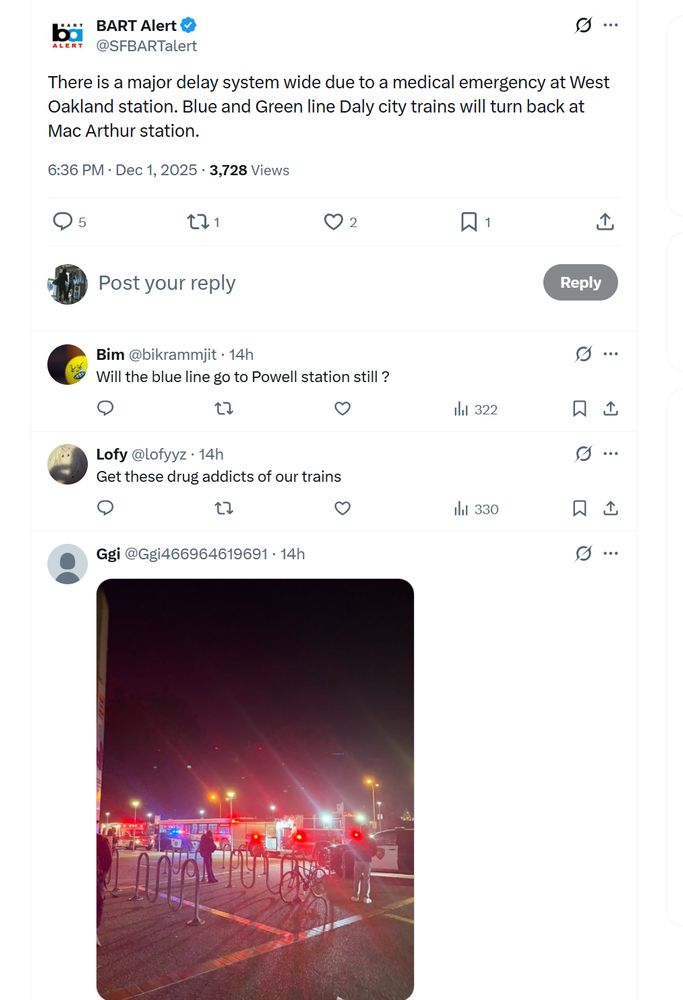Open Ggi's emergency lights photo
Image resolution: width=683 pixels, height=1000 pixels.
pos(255,789)
